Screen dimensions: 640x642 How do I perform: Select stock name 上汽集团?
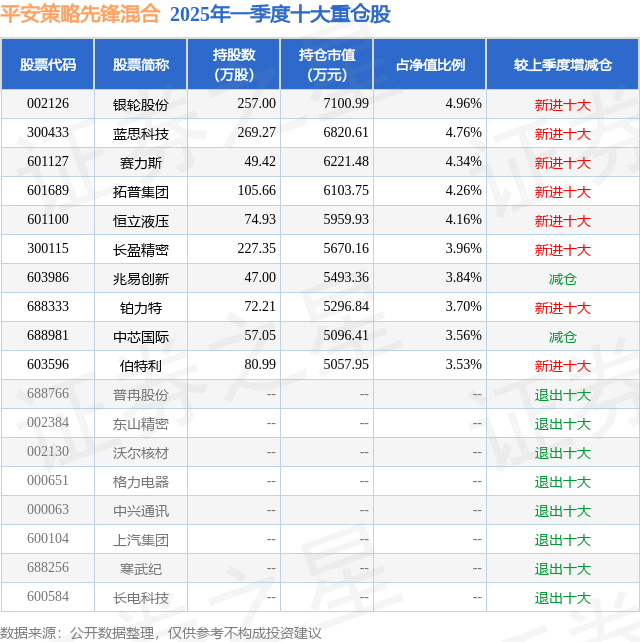[x=141, y=541]
